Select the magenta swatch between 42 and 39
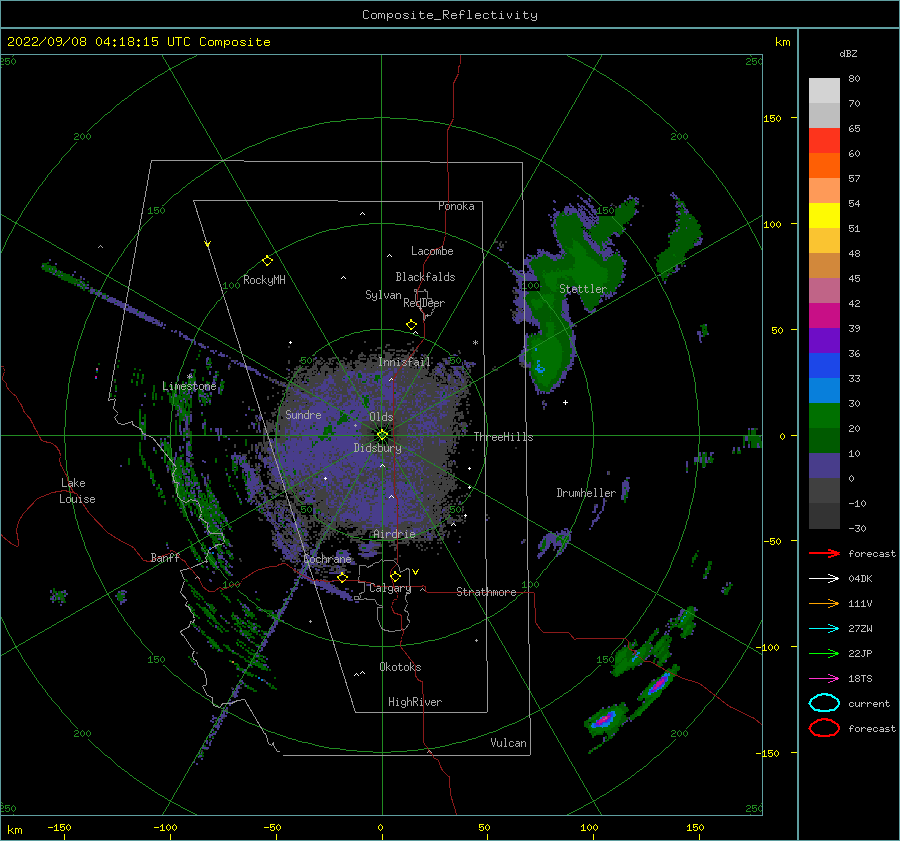Screen dimensions: 900x841 [824, 315]
